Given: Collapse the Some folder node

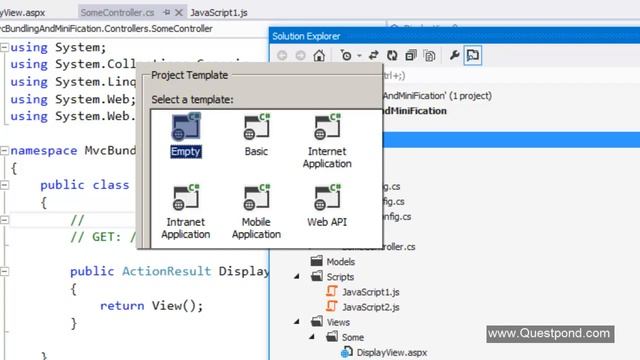Looking at the screenshot, I should click(312, 337).
